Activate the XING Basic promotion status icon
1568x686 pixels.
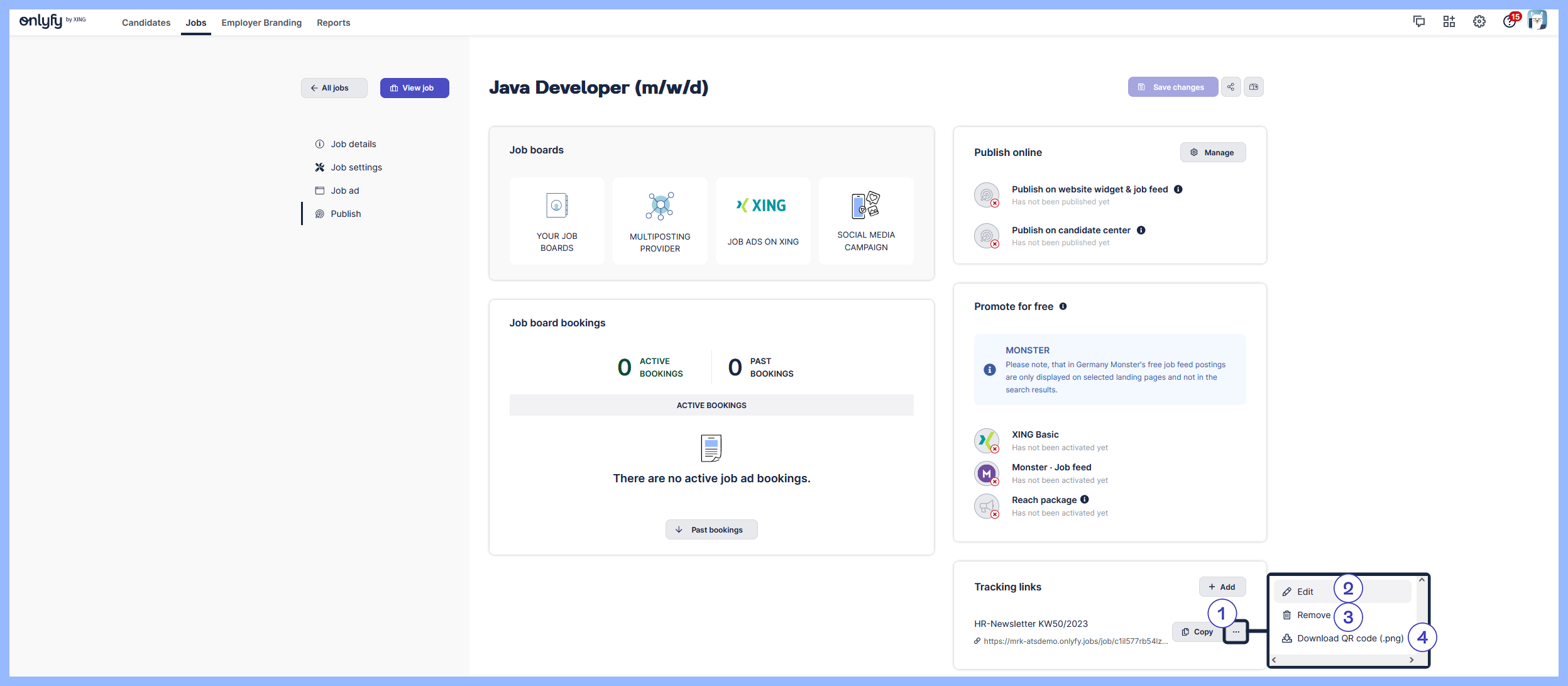pos(986,440)
